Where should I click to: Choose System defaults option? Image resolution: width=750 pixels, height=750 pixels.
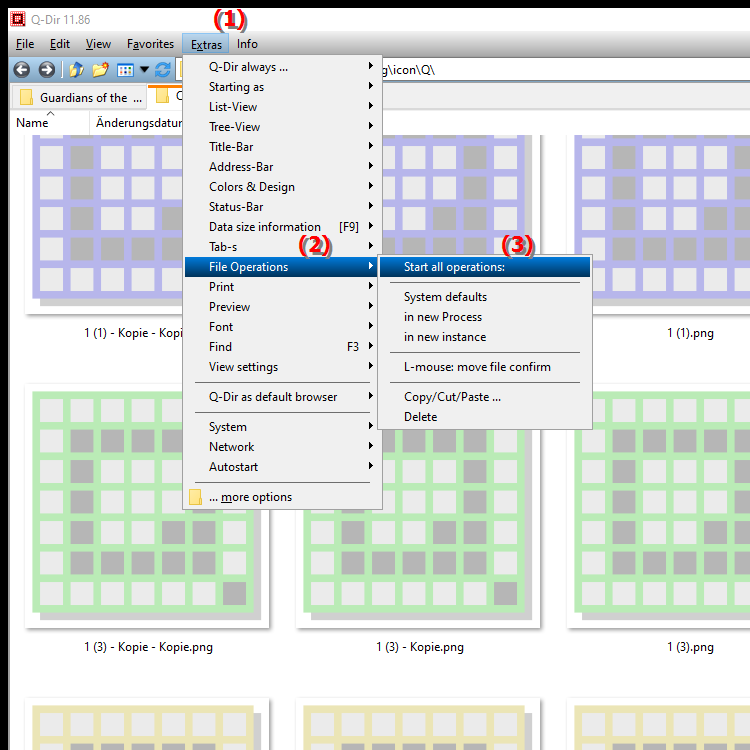click(485, 297)
